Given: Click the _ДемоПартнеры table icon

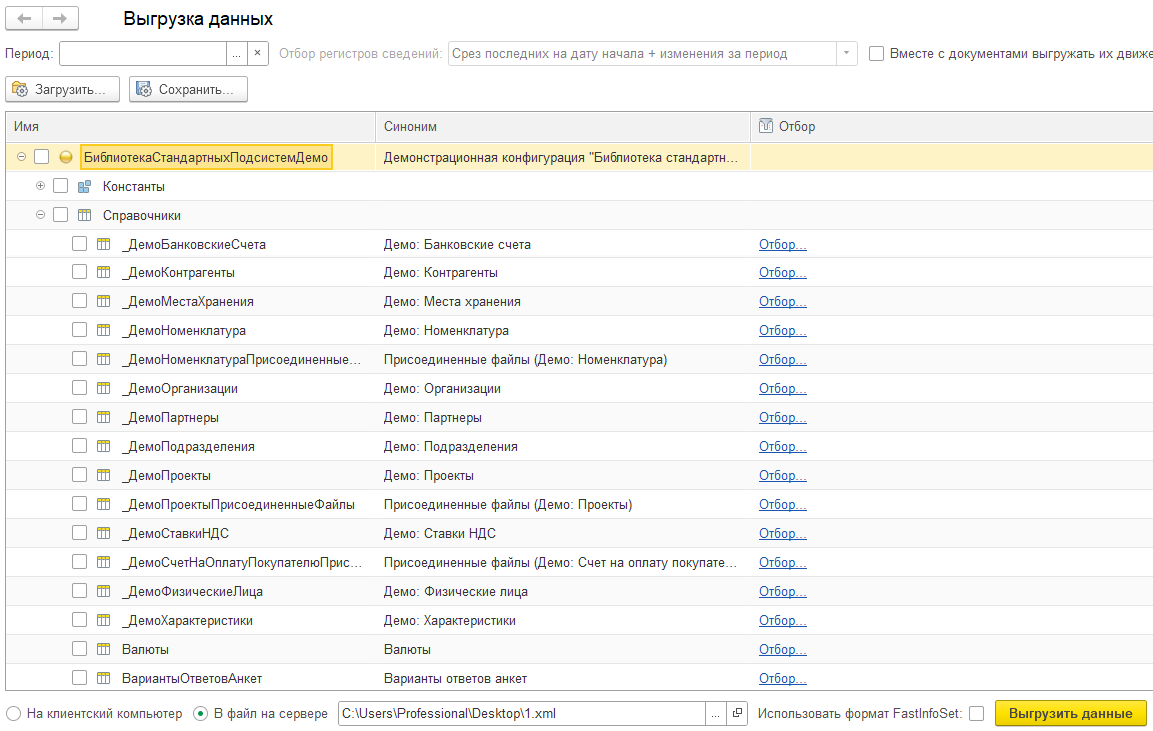Looking at the screenshot, I should pos(104,418).
